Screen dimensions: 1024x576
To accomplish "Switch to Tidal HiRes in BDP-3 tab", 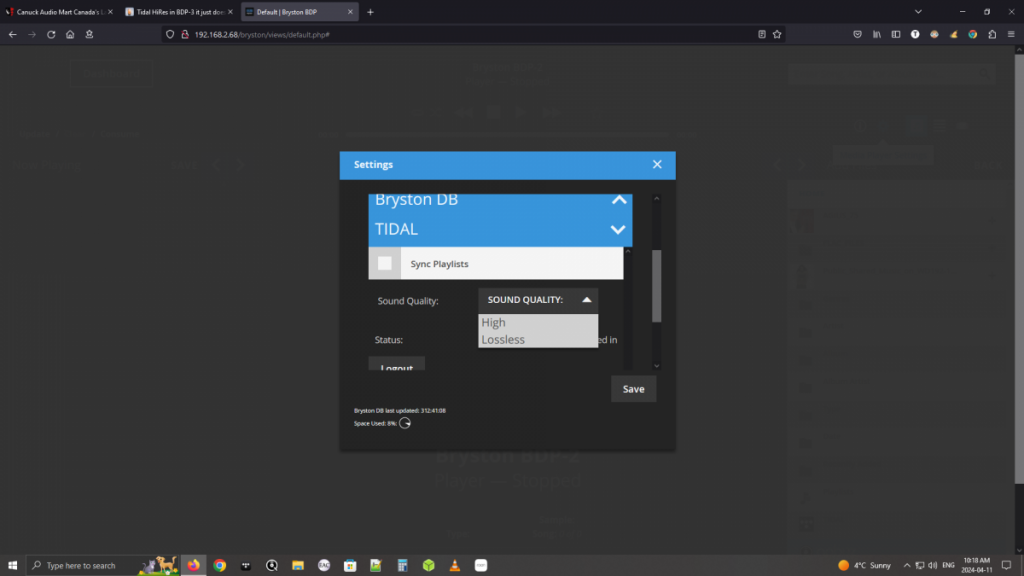I will point(179,12).
